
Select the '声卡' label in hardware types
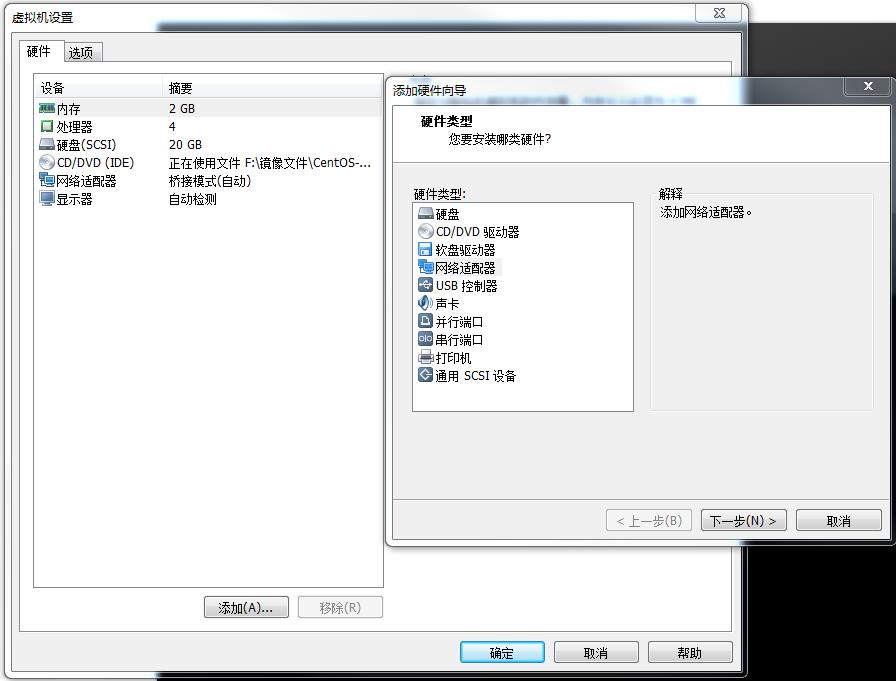point(447,304)
